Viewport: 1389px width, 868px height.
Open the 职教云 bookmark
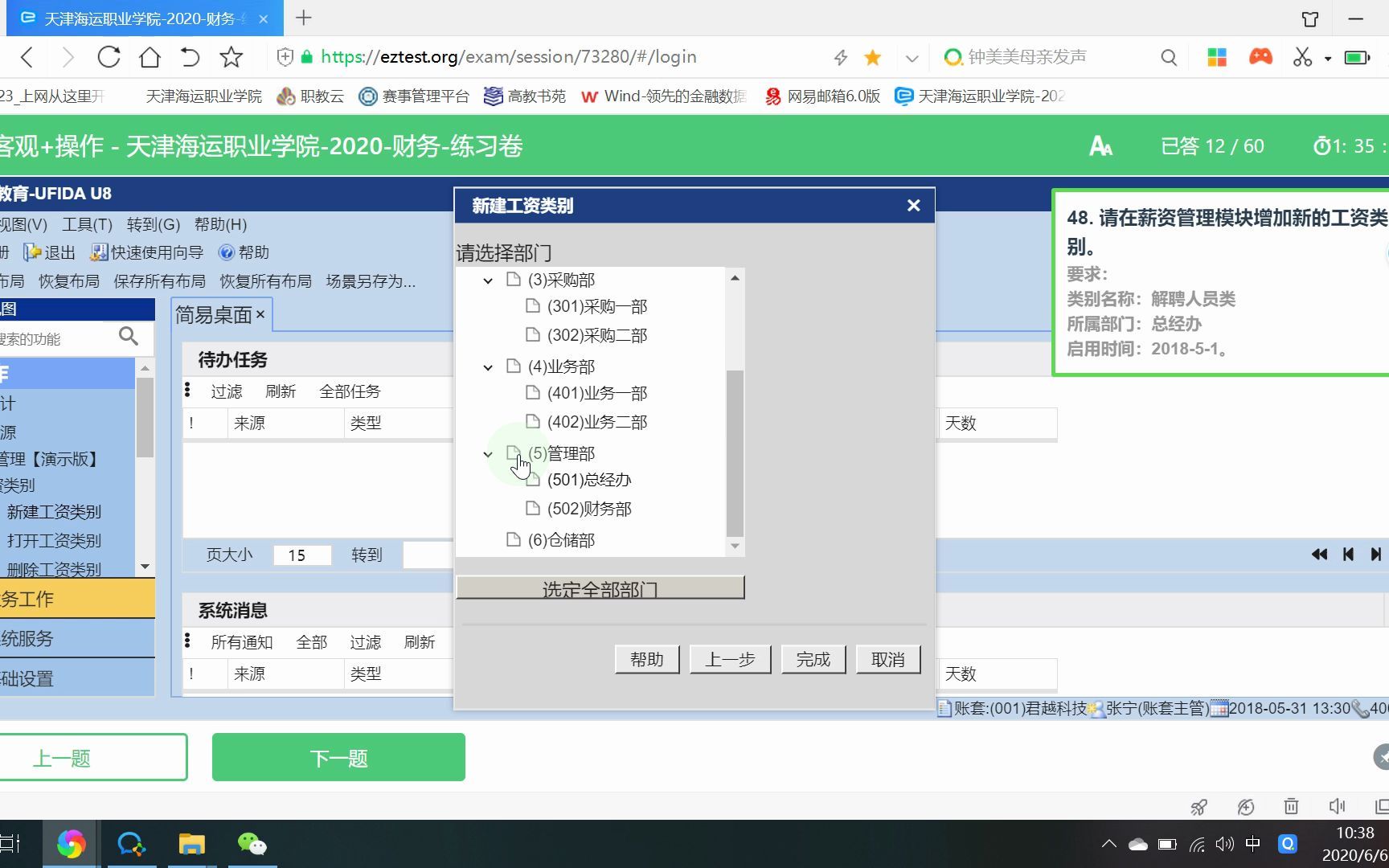coord(310,96)
